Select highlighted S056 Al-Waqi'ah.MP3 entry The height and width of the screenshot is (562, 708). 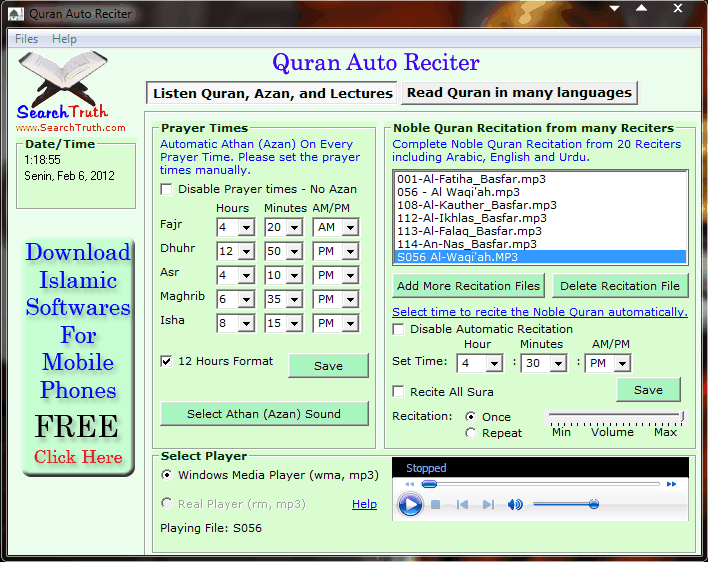point(540,257)
